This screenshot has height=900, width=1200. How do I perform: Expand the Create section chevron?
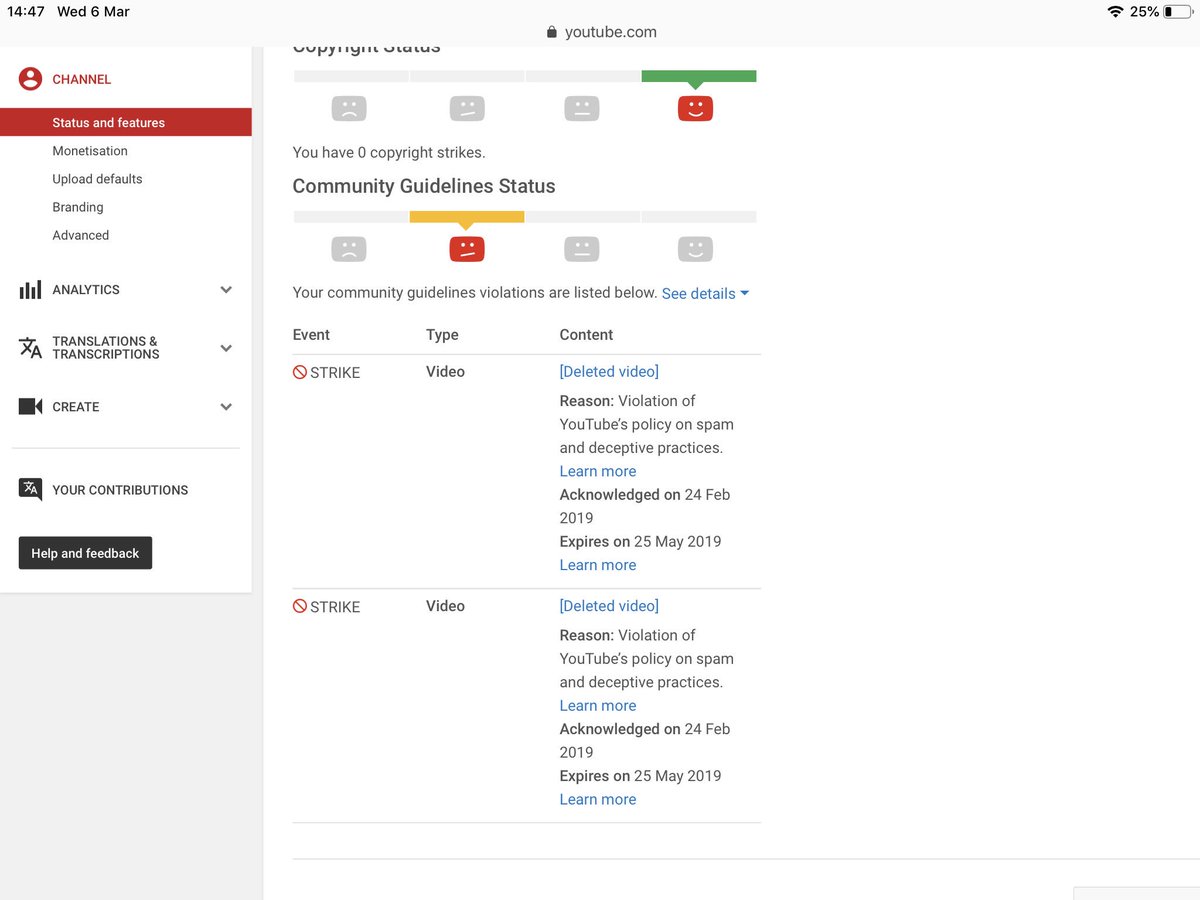pos(226,407)
